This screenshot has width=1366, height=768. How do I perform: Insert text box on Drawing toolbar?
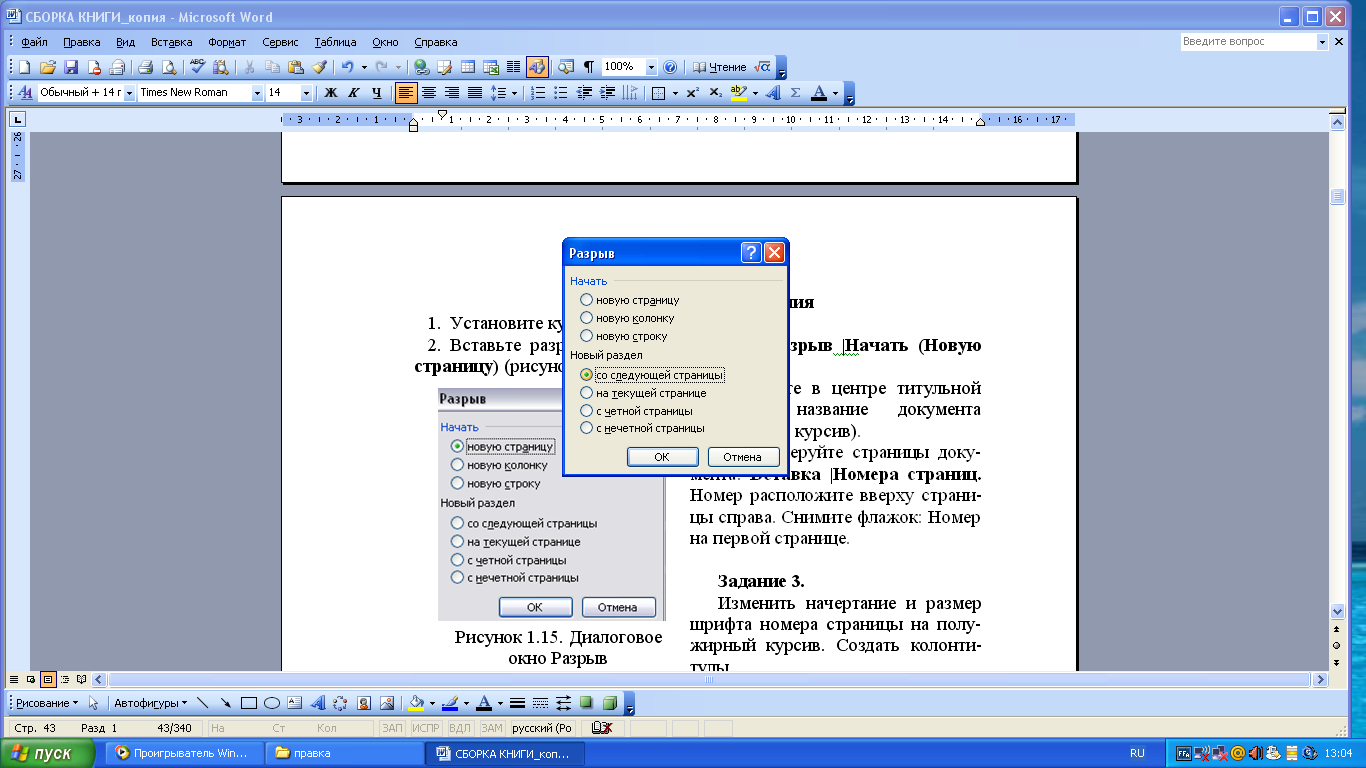pos(295,703)
